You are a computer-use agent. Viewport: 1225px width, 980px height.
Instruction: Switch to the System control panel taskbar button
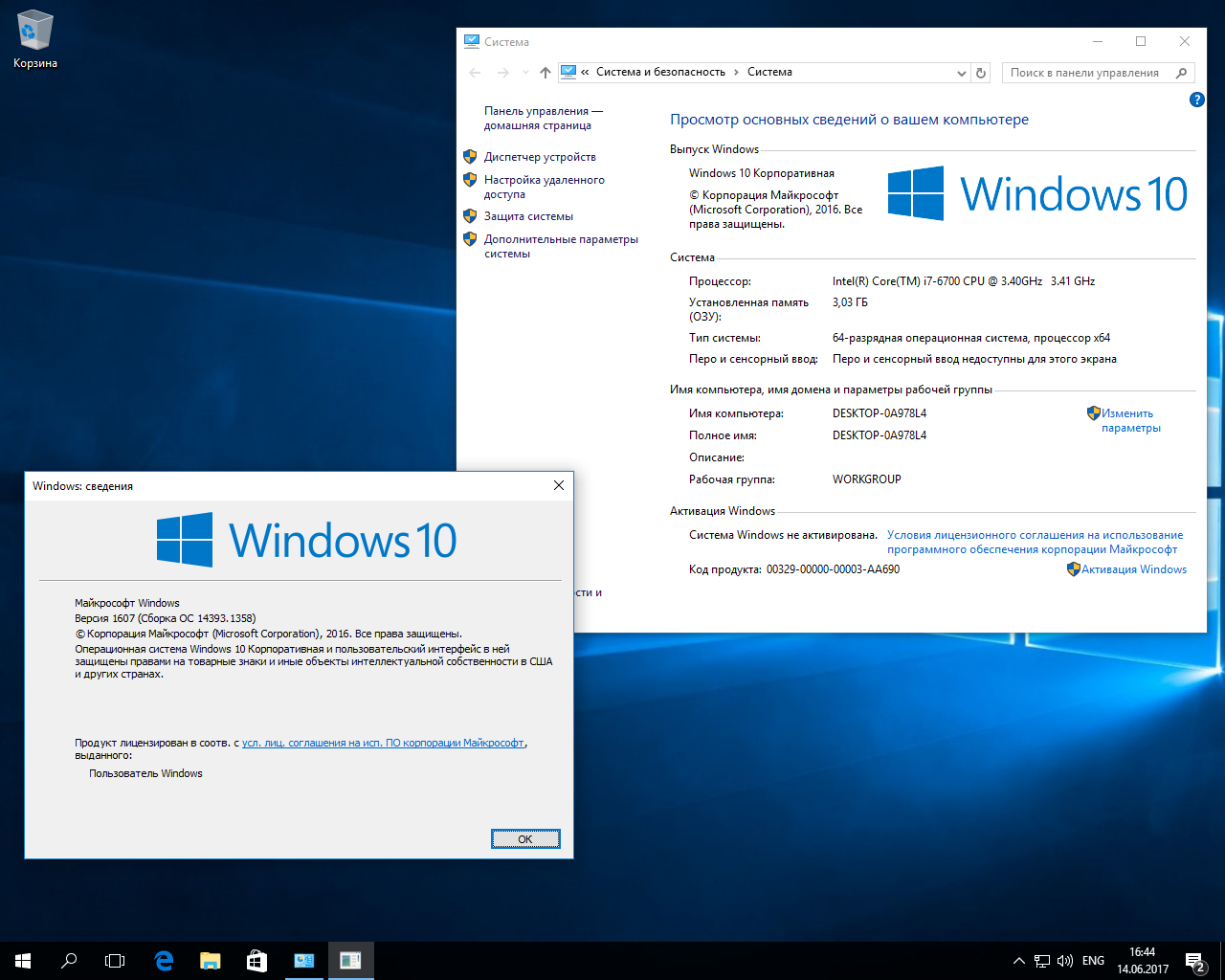click(303, 961)
